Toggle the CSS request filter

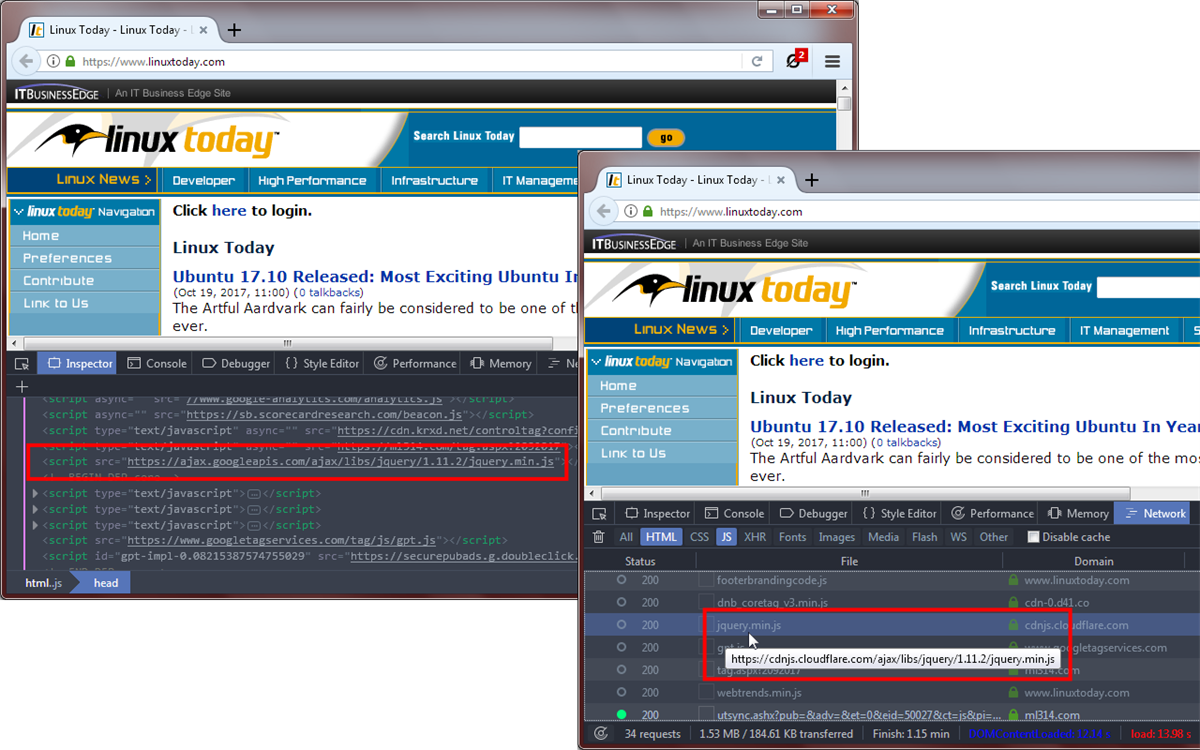[699, 537]
